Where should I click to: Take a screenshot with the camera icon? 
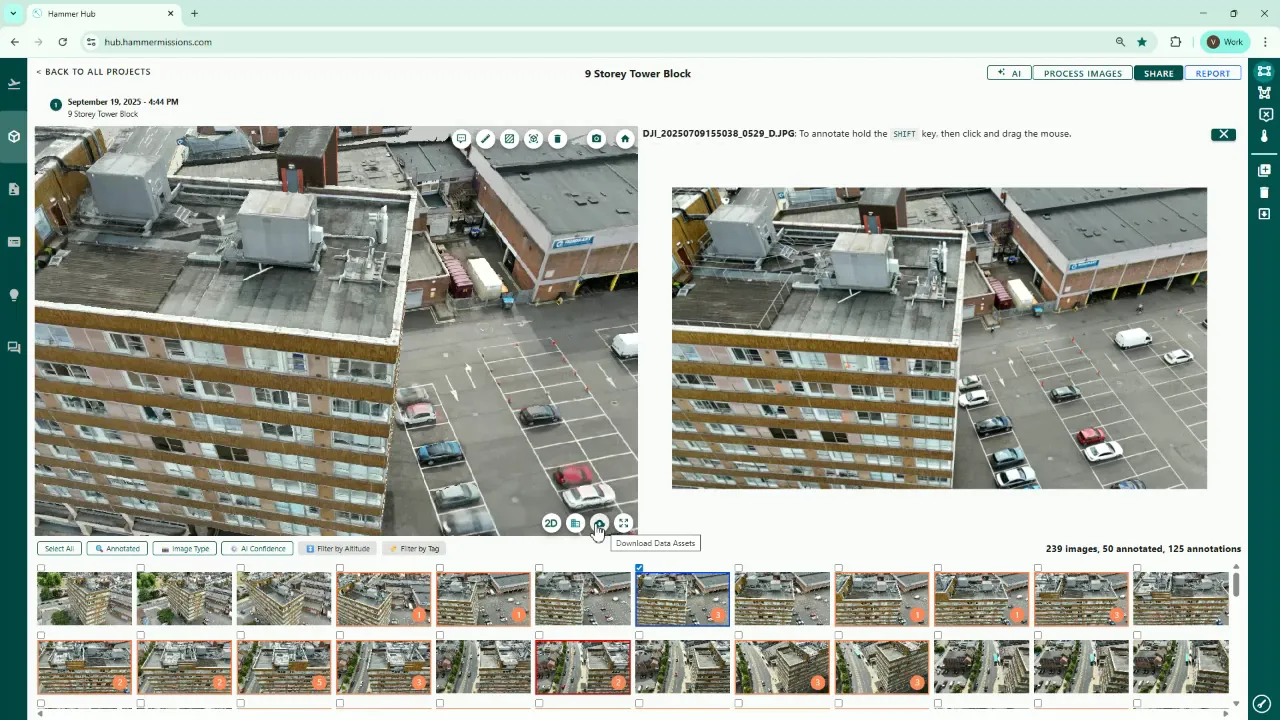coord(596,139)
